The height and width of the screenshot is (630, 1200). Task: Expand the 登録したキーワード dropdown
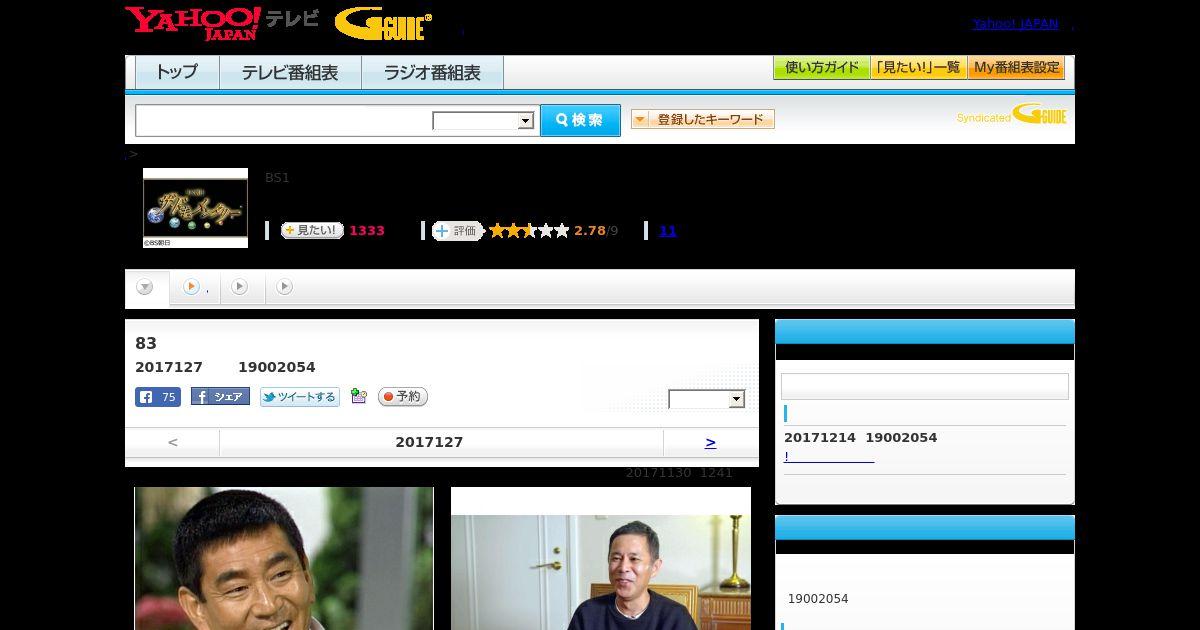703,119
